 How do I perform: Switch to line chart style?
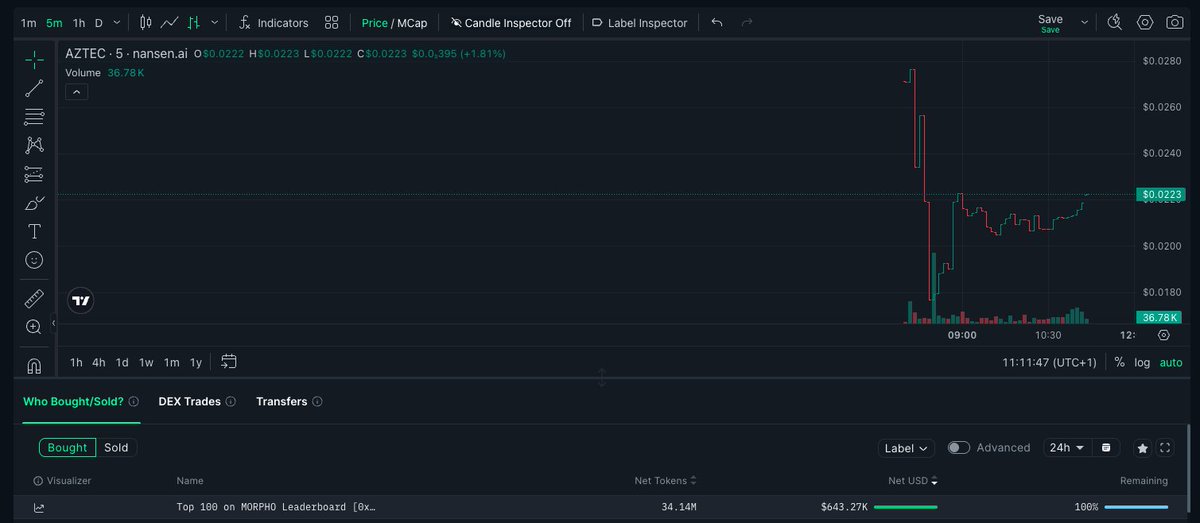click(170, 22)
